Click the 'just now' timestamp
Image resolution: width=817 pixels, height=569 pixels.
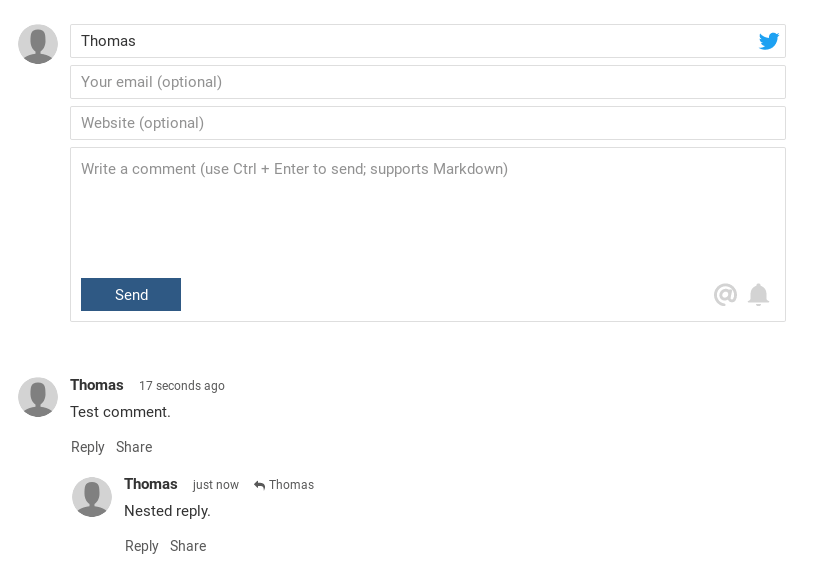pyautogui.click(x=216, y=485)
